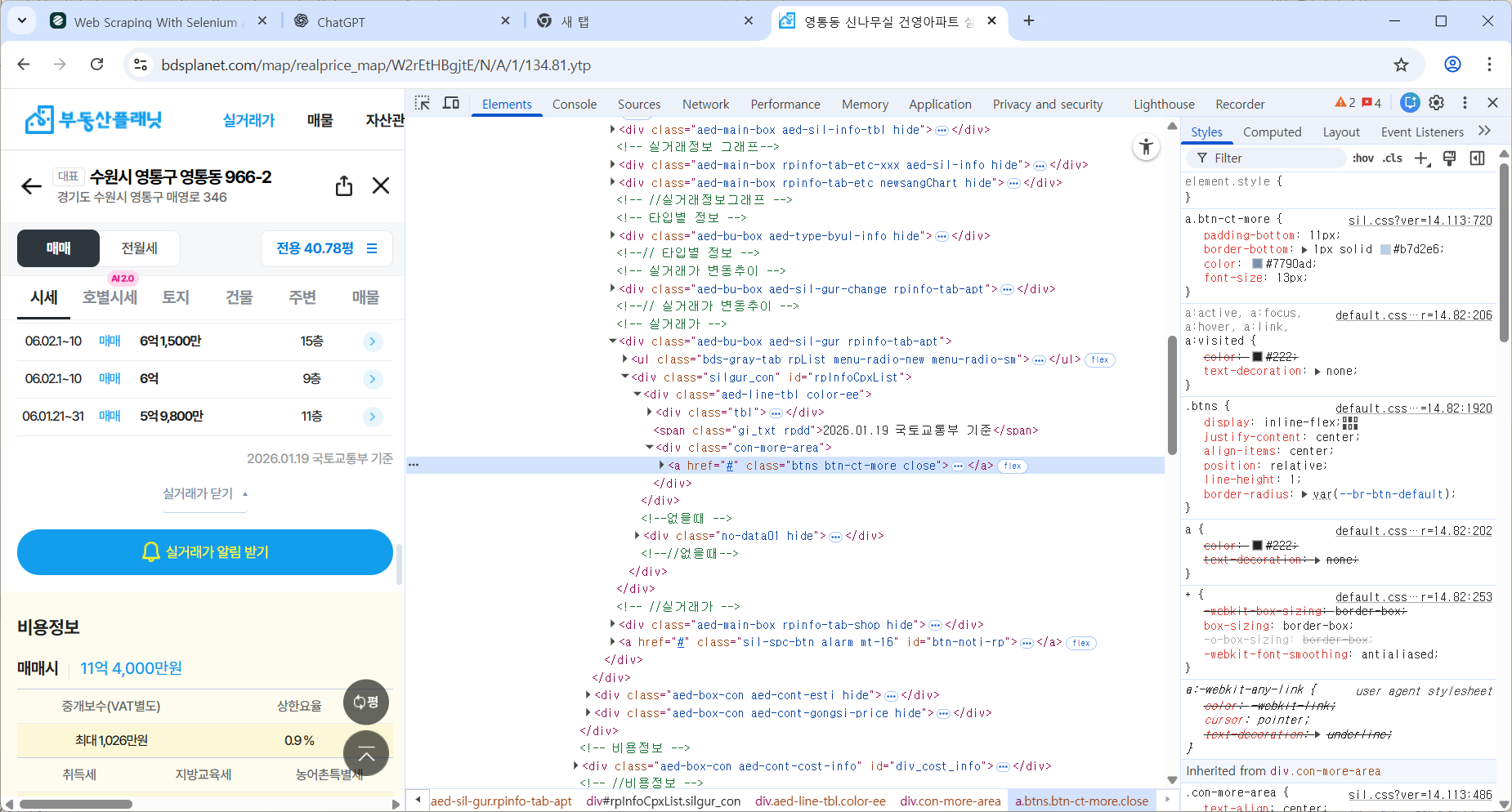The height and width of the screenshot is (812, 1512).
Task: Switch to the 전월세 price mode
Action: point(140,248)
